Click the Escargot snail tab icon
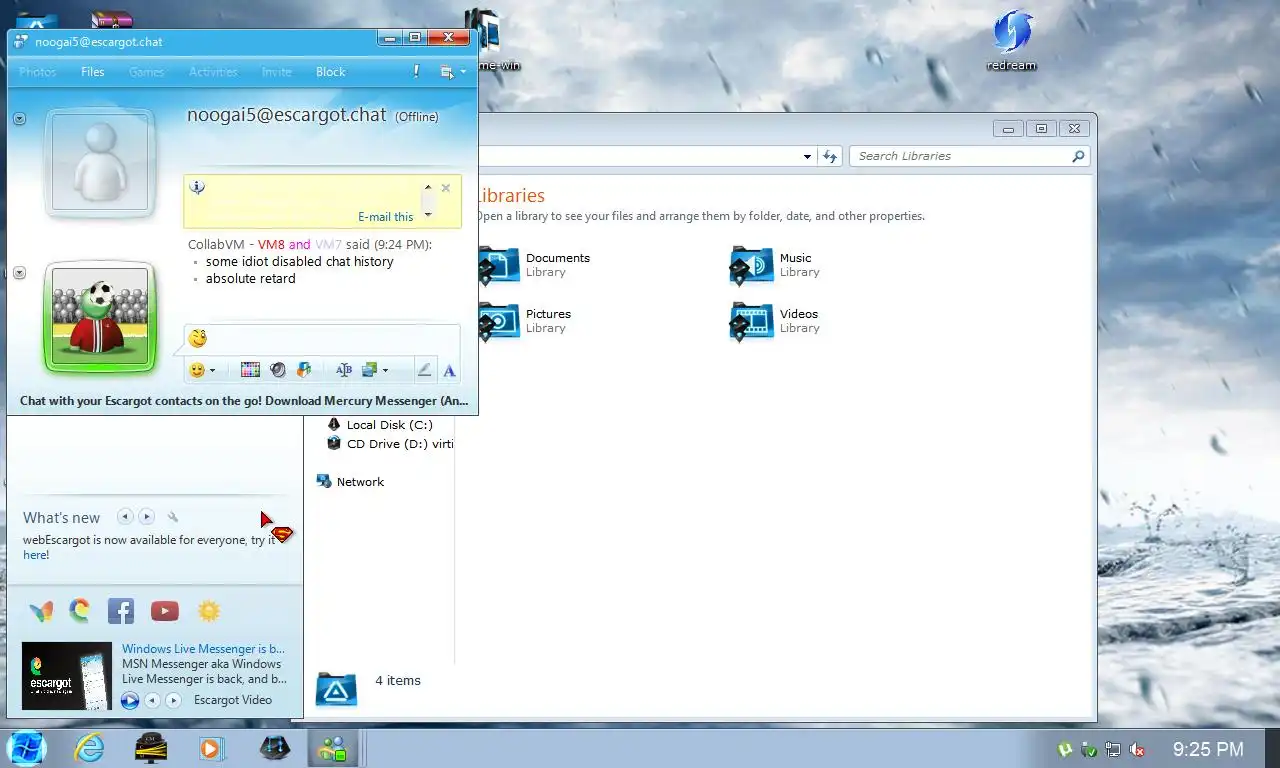The width and height of the screenshot is (1280, 768). point(80,611)
